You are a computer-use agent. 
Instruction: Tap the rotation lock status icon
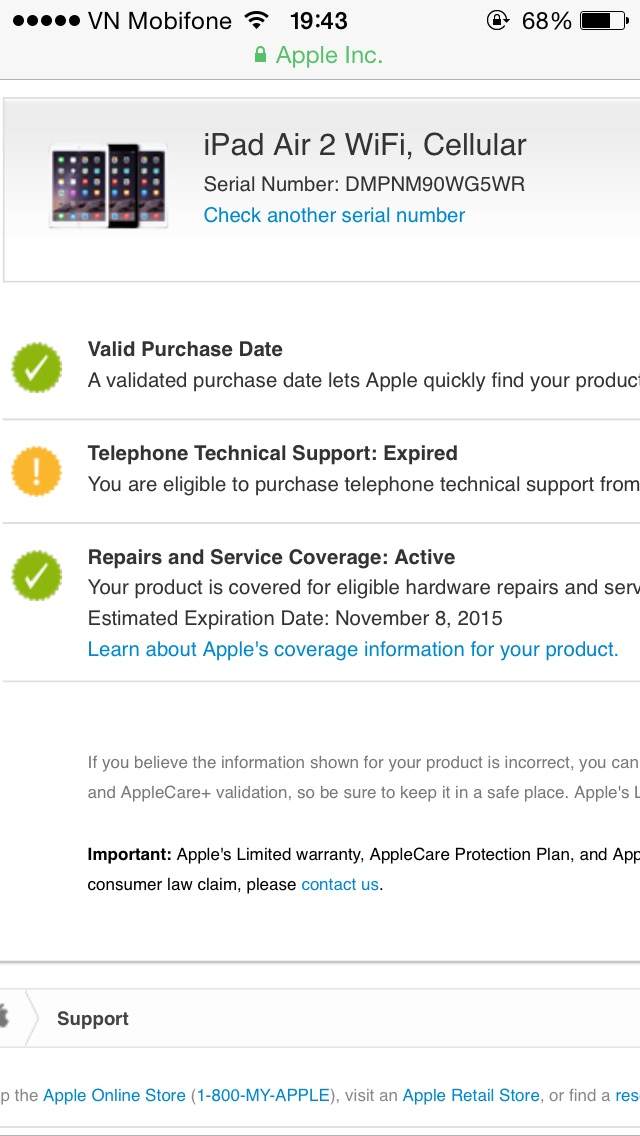click(x=497, y=20)
